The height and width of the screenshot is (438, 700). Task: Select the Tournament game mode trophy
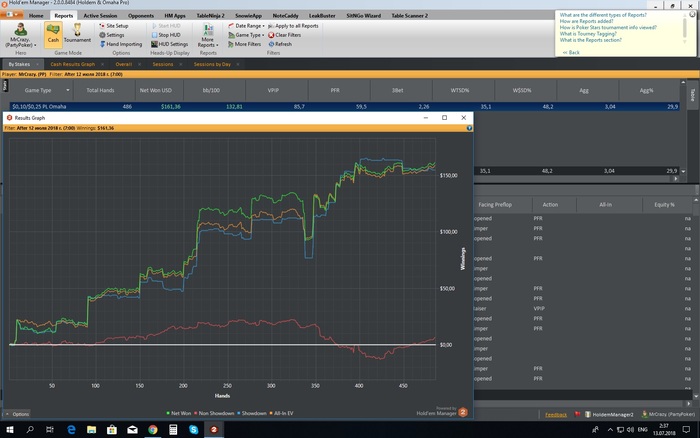pos(77,33)
